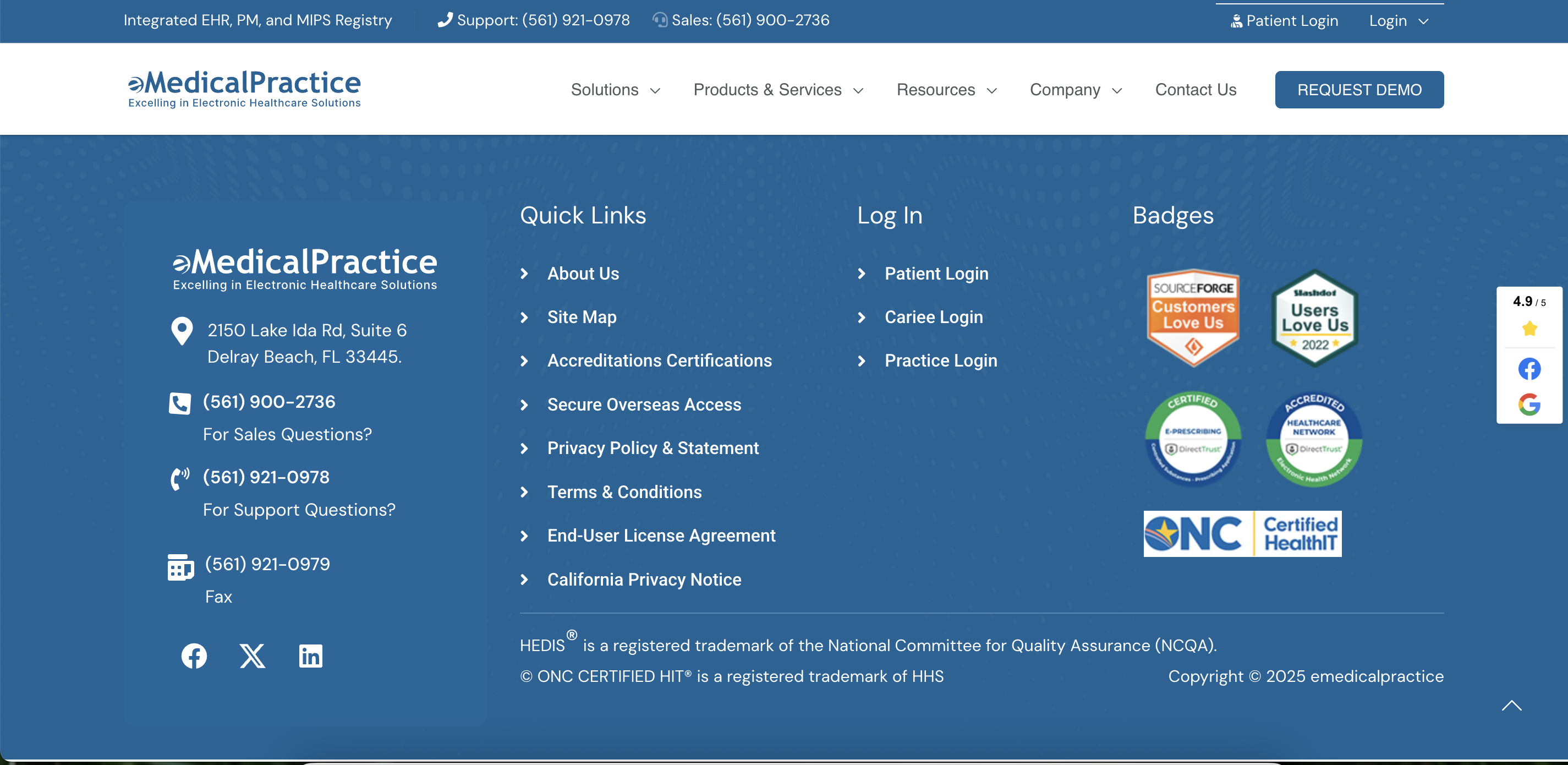Click the LinkedIn icon in footer
The height and width of the screenshot is (765, 1568).
310,656
